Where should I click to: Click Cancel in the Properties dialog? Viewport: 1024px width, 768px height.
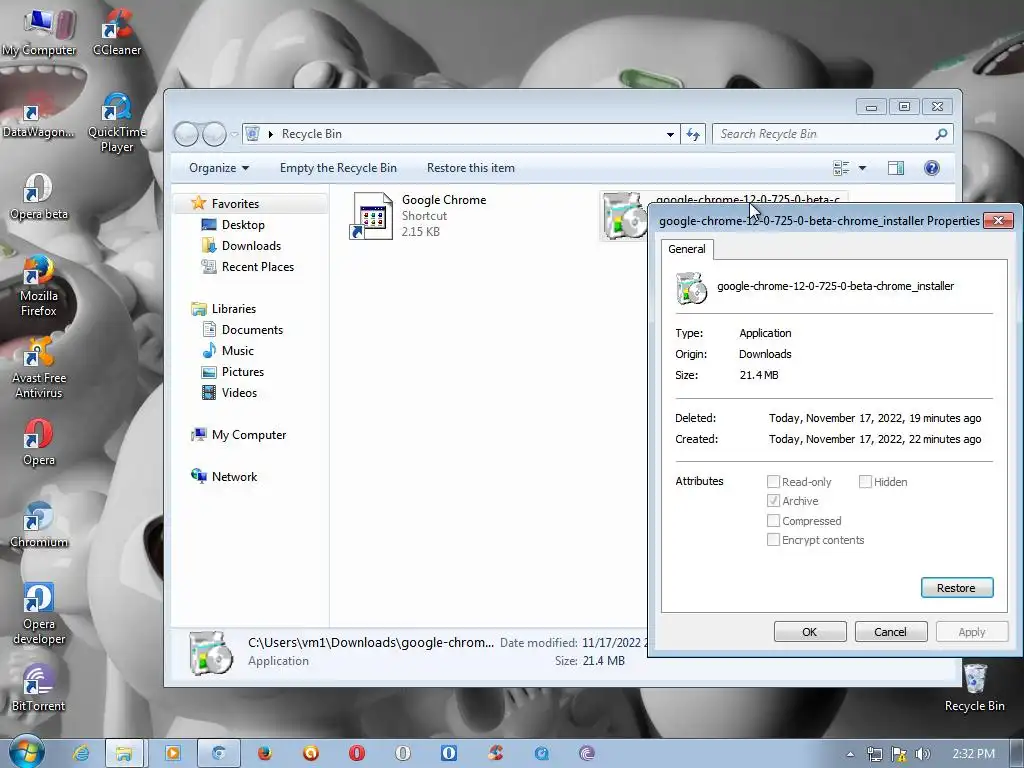[890, 632]
